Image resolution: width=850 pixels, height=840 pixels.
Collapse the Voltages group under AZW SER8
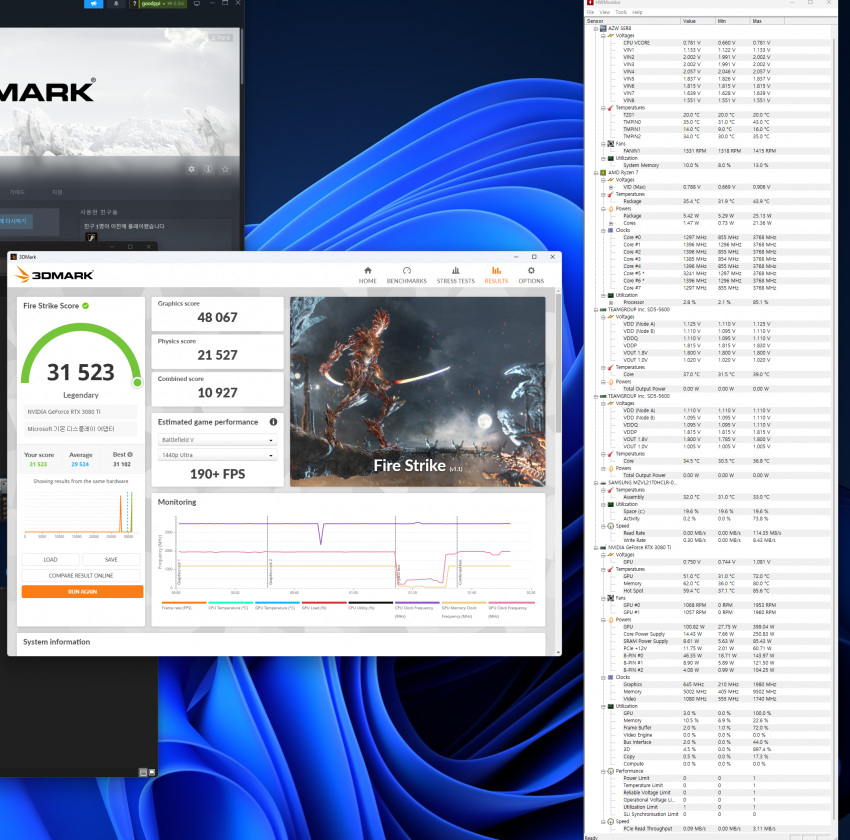click(603, 36)
